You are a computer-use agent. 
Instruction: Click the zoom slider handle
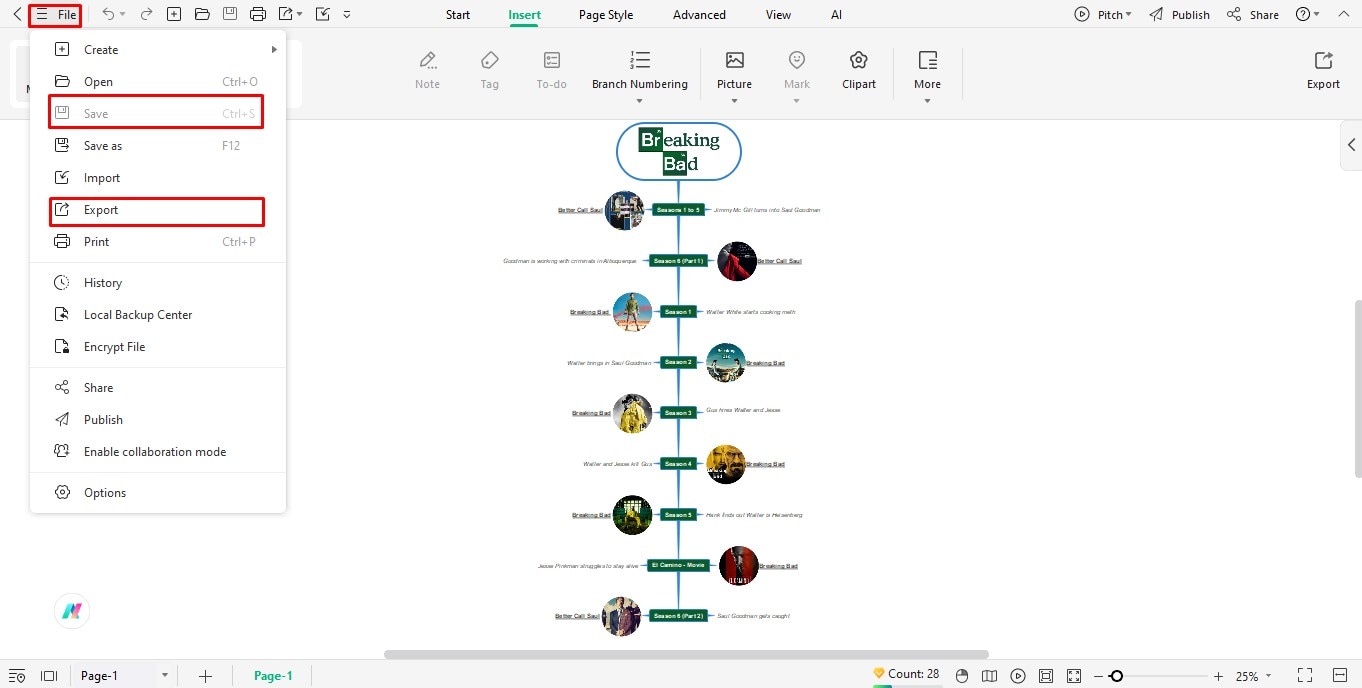(1116, 676)
